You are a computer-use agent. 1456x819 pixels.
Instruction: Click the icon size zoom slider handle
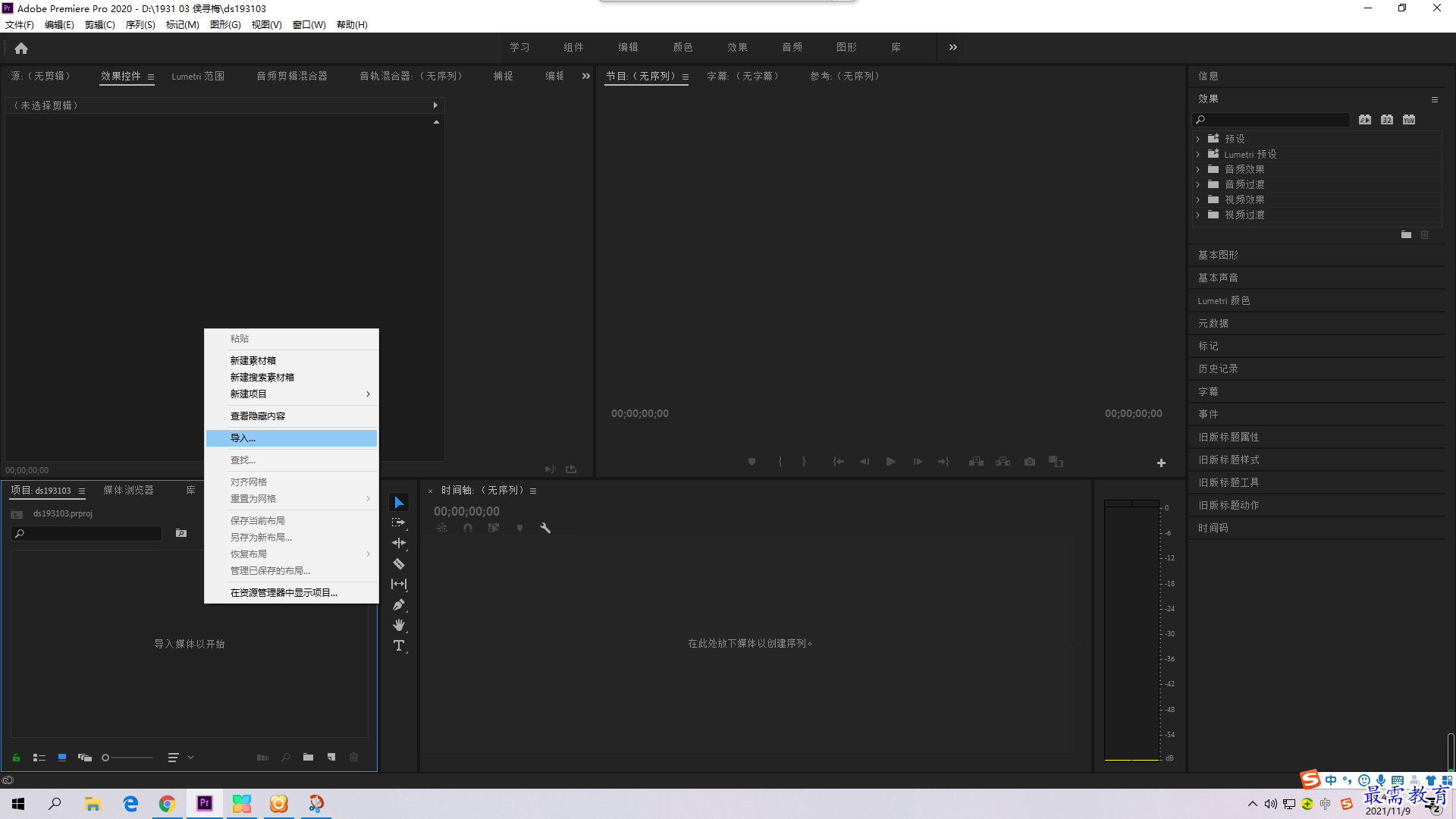pyautogui.click(x=105, y=757)
